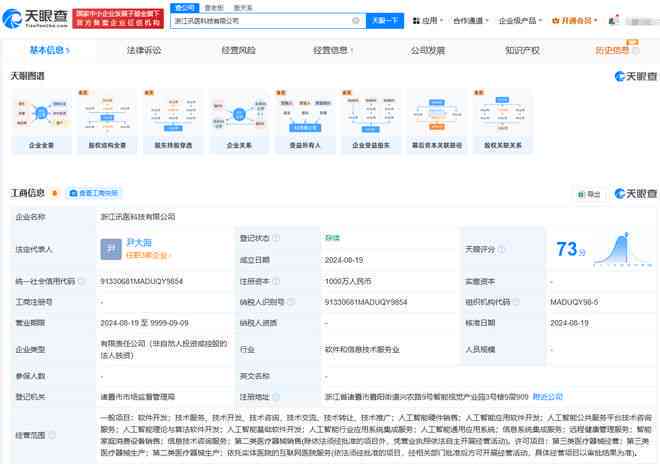Click the red promotional banner beside the logo

[118, 19]
